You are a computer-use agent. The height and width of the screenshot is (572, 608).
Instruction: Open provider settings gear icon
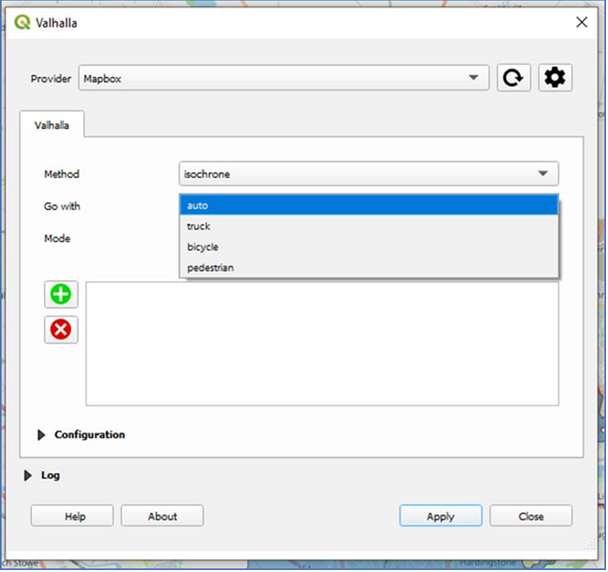(555, 78)
